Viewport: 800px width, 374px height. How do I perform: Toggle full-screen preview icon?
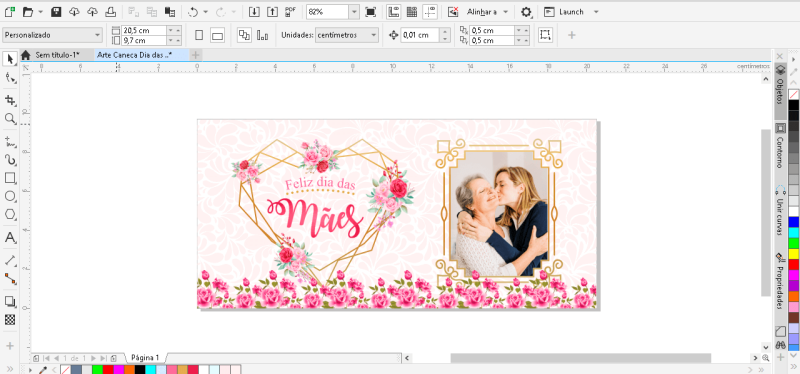[x=371, y=12]
